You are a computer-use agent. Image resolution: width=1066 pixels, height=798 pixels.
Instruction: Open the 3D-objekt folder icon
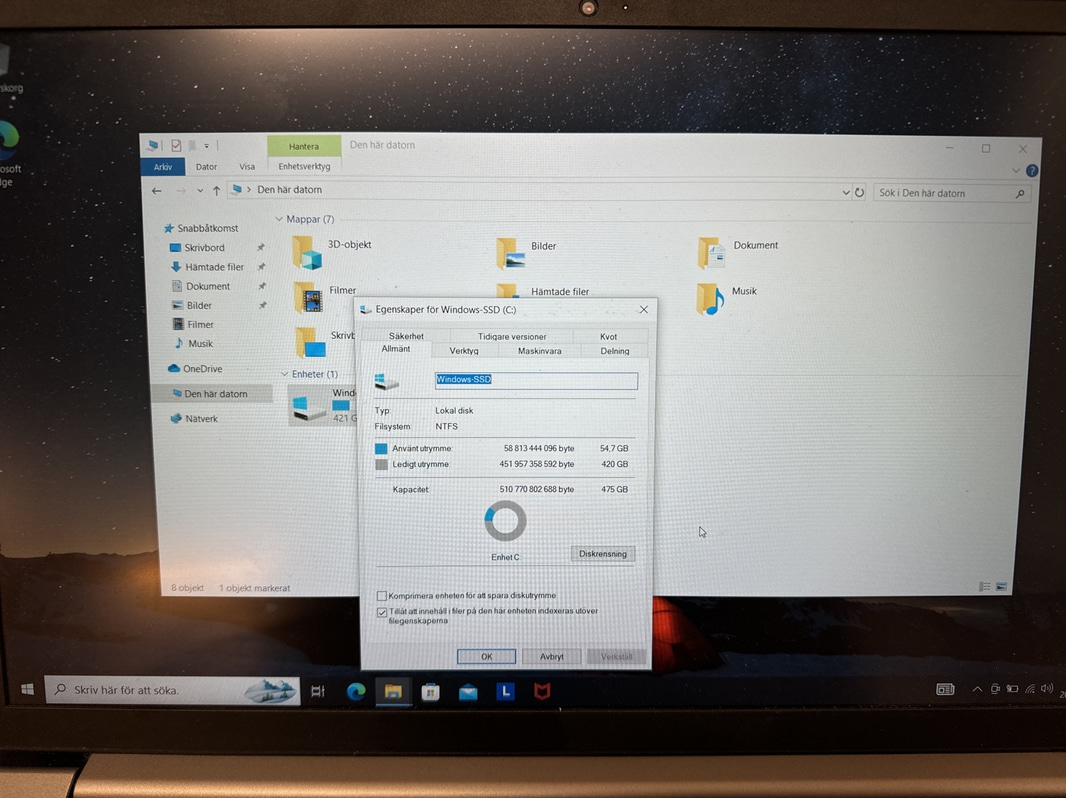[x=307, y=253]
